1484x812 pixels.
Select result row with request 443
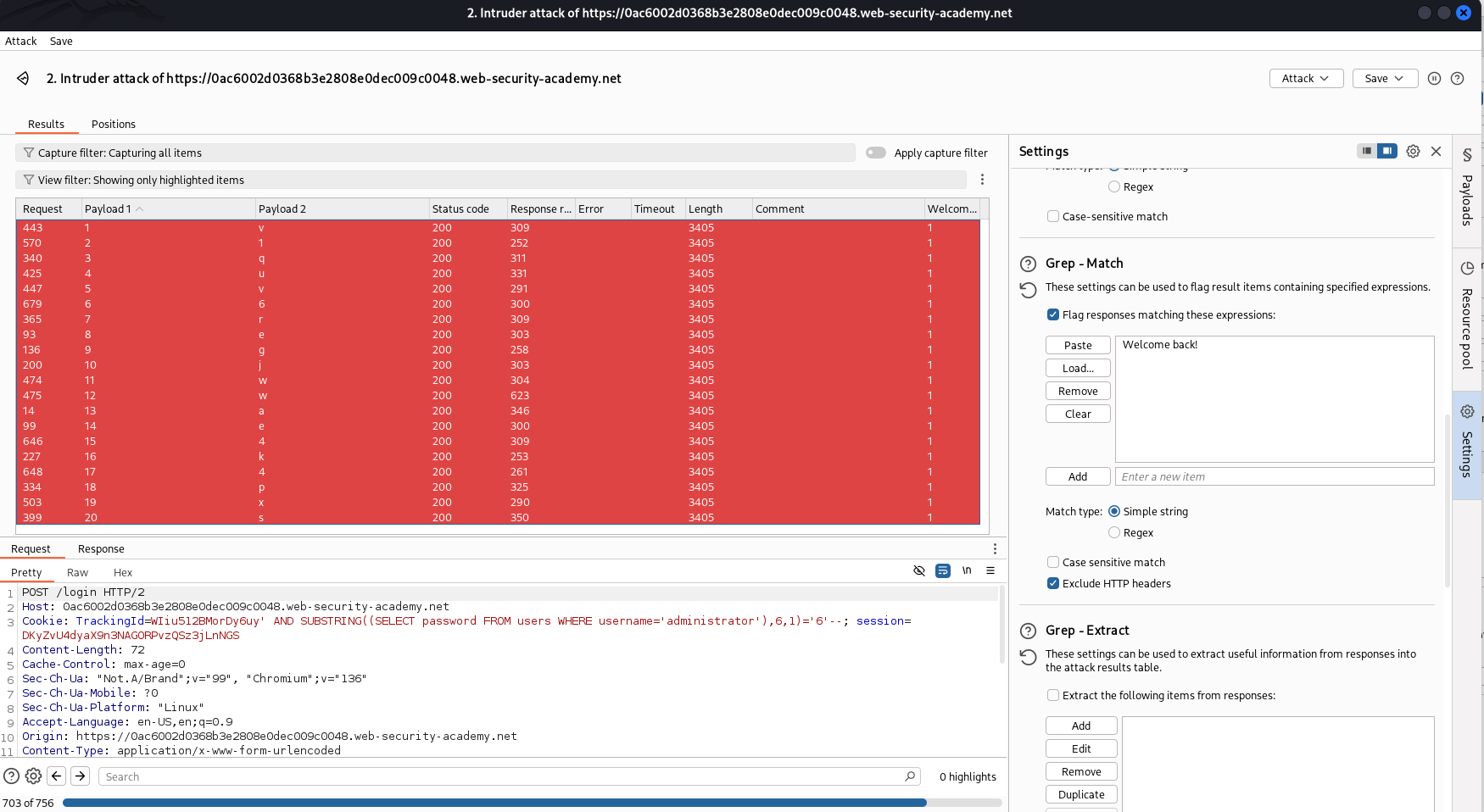coord(498,227)
